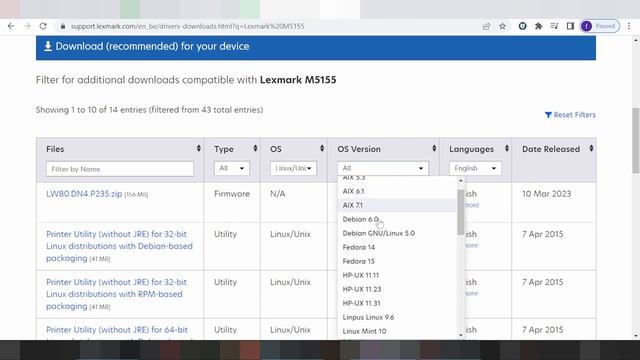
Task: Click the circular extension icon beside star
Action: pyautogui.click(x=522, y=26)
